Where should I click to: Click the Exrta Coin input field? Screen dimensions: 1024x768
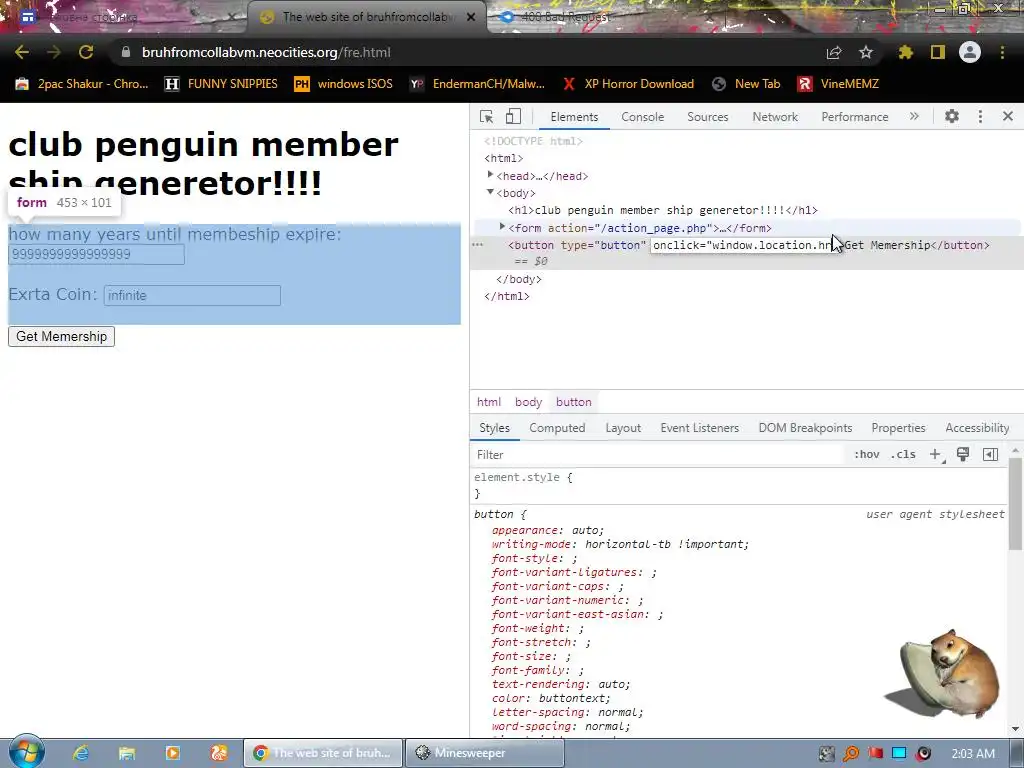pyautogui.click(x=192, y=295)
